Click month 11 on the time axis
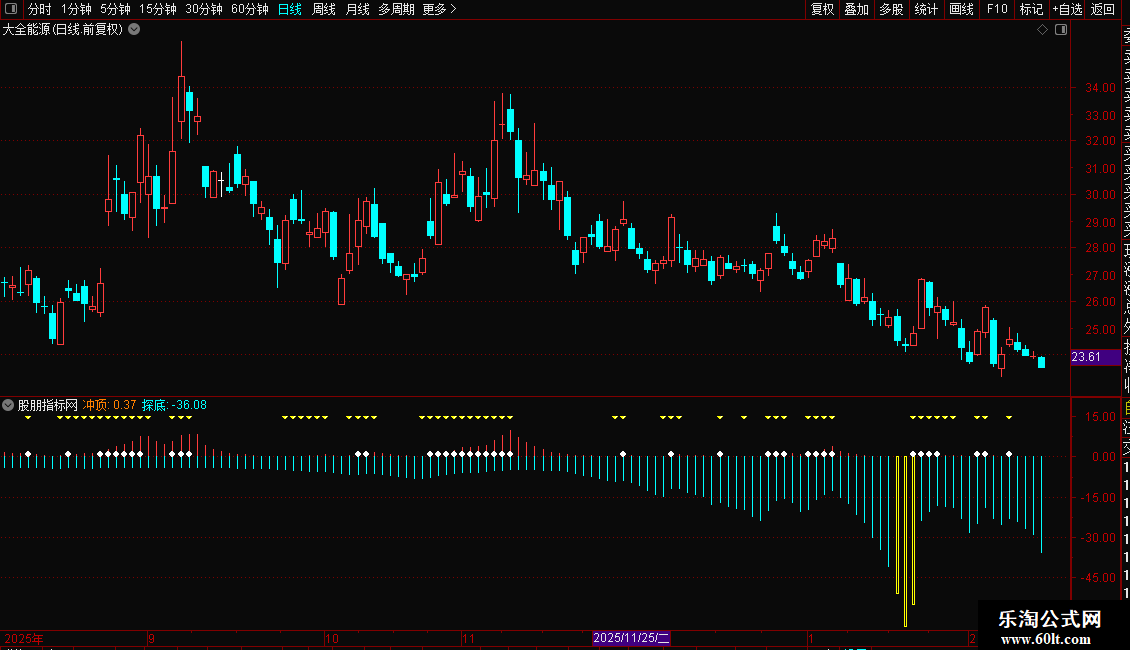Image resolution: width=1130 pixels, height=650 pixels. pos(468,638)
